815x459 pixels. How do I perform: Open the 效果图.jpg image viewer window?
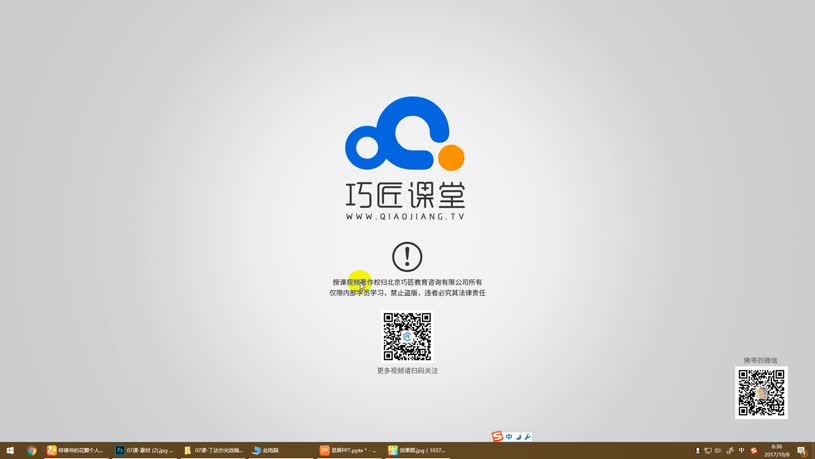(417, 451)
